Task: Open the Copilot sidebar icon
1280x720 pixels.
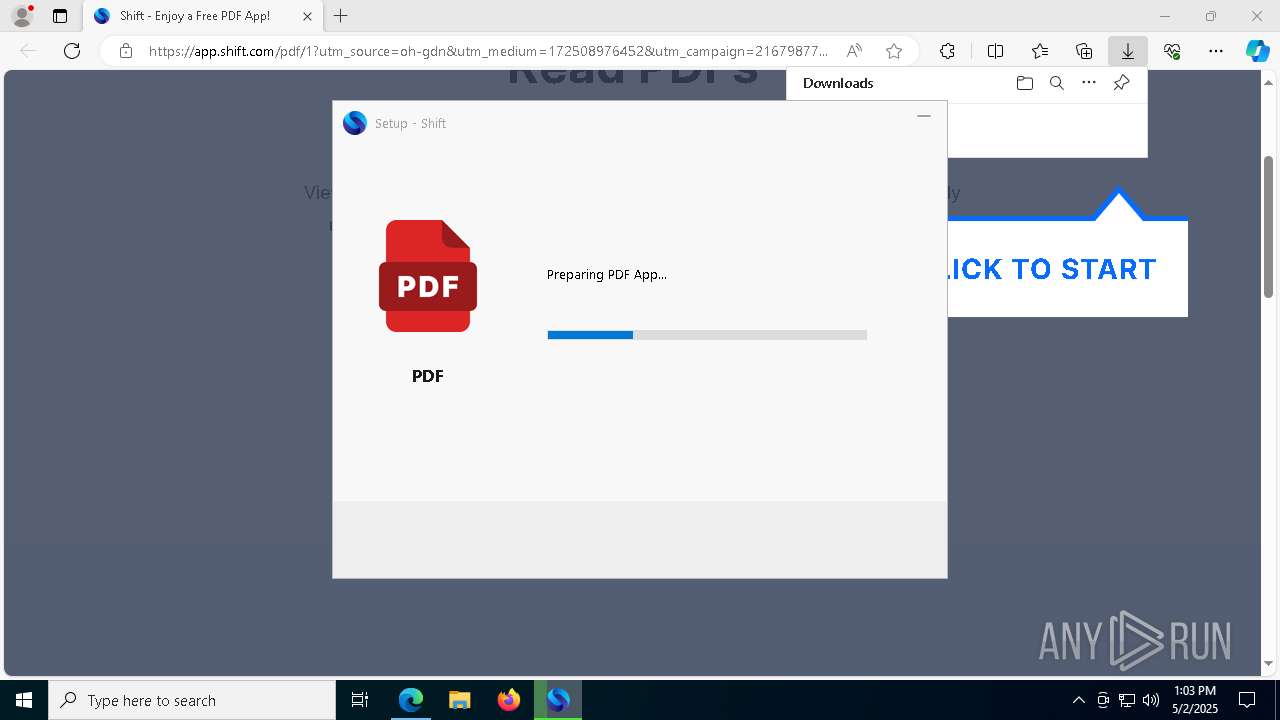Action: tap(1257, 51)
